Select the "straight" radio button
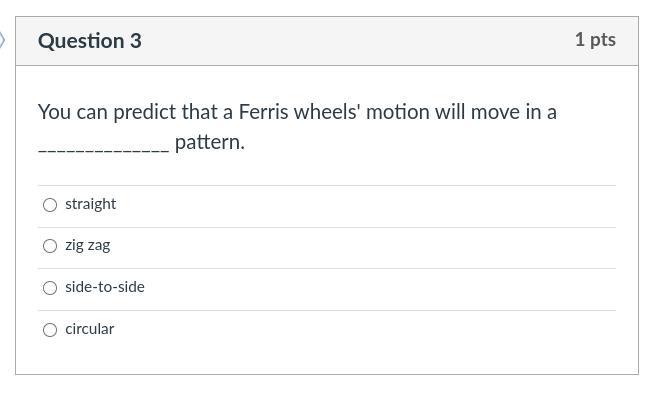Viewport: 665px width, 405px height. coord(50,205)
